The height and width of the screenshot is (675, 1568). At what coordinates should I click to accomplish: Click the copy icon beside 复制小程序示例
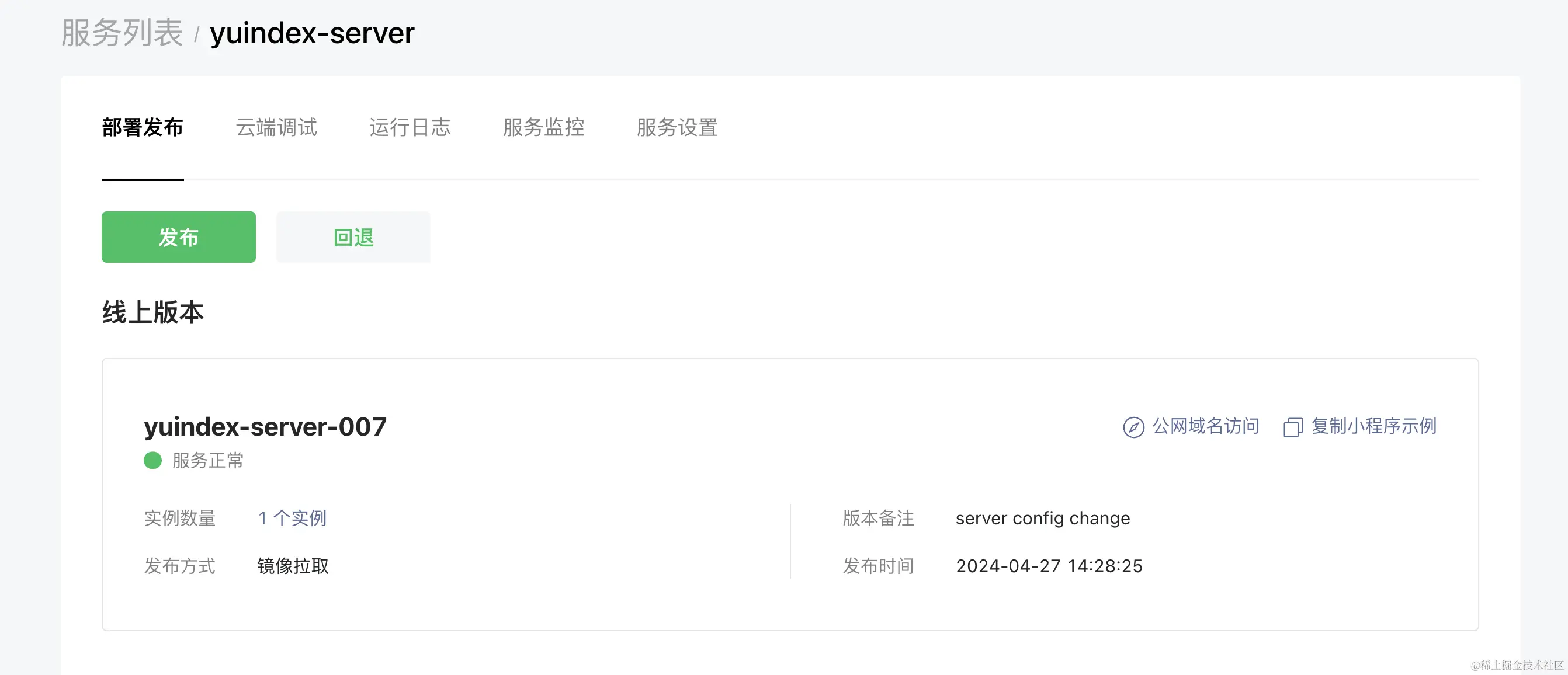coord(1292,427)
